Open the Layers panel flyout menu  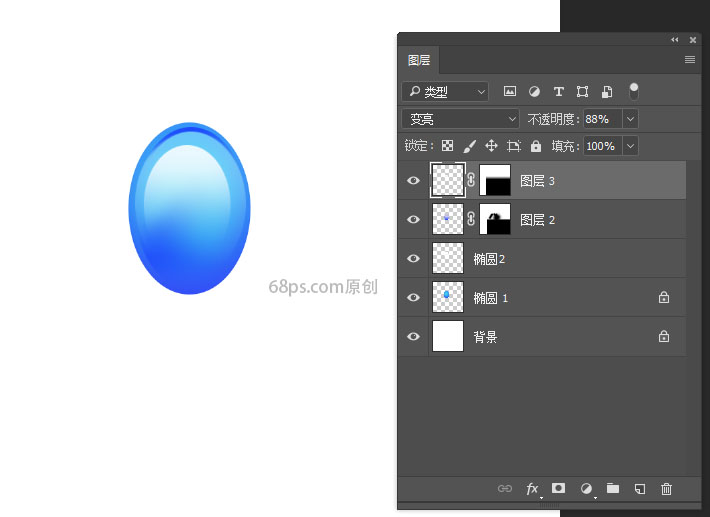[x=690, y=59]
